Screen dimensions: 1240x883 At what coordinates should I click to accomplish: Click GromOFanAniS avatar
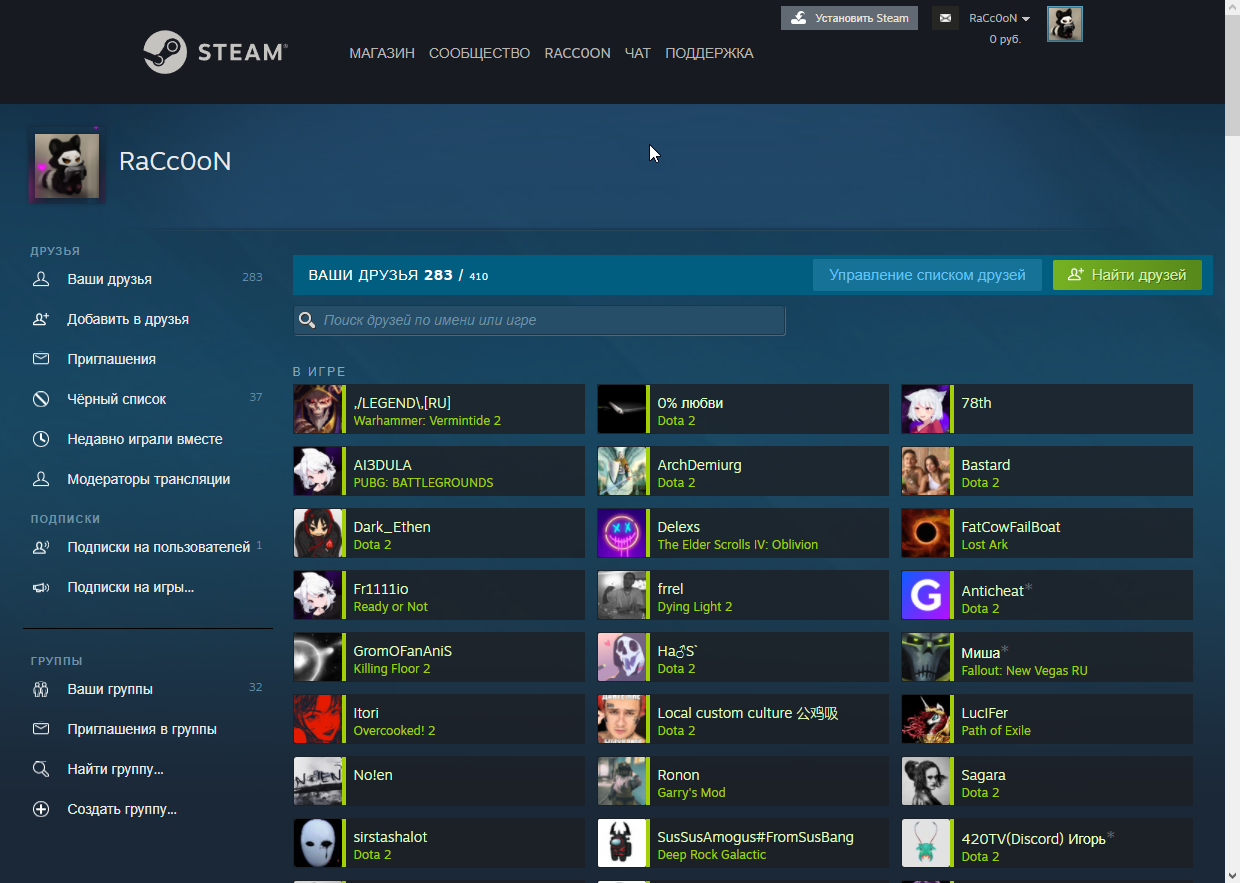[x=318, y=657]
